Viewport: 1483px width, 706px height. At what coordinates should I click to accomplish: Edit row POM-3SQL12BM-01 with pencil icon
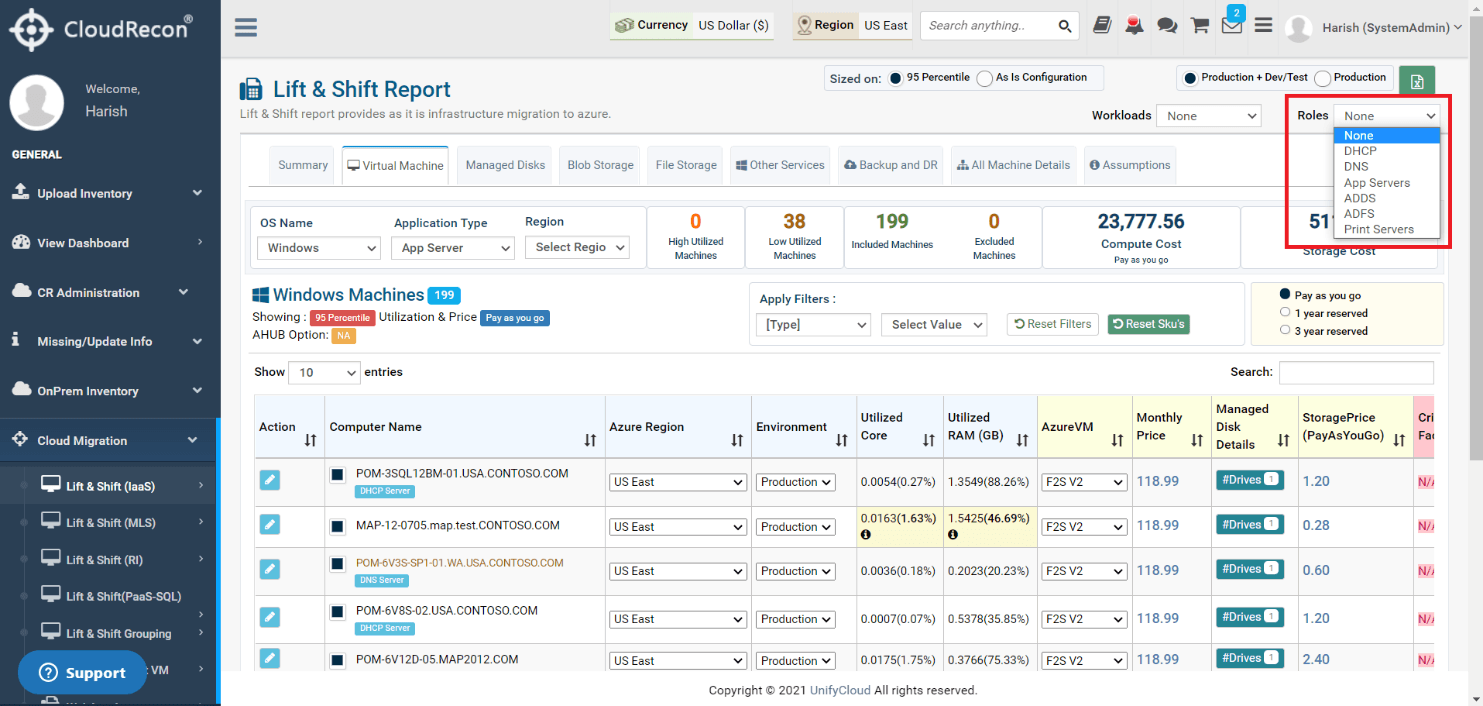[x=270, y=481]
